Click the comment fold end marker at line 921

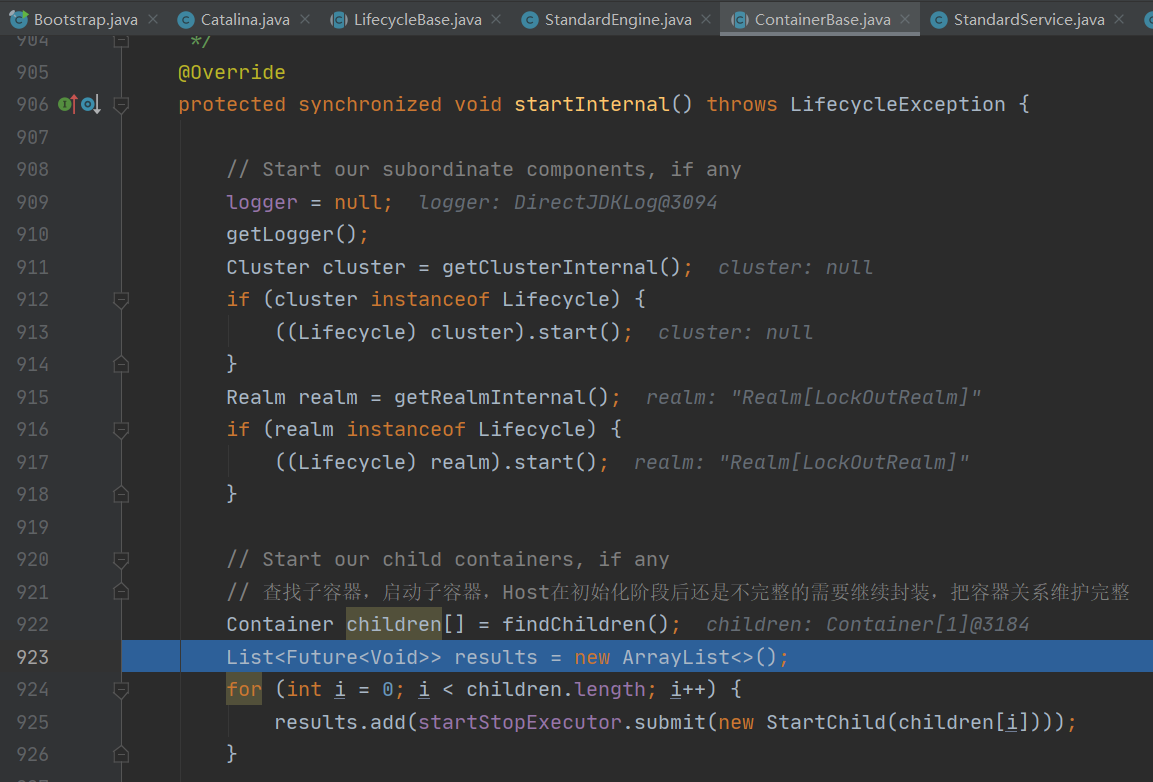(x=121, y=591)
